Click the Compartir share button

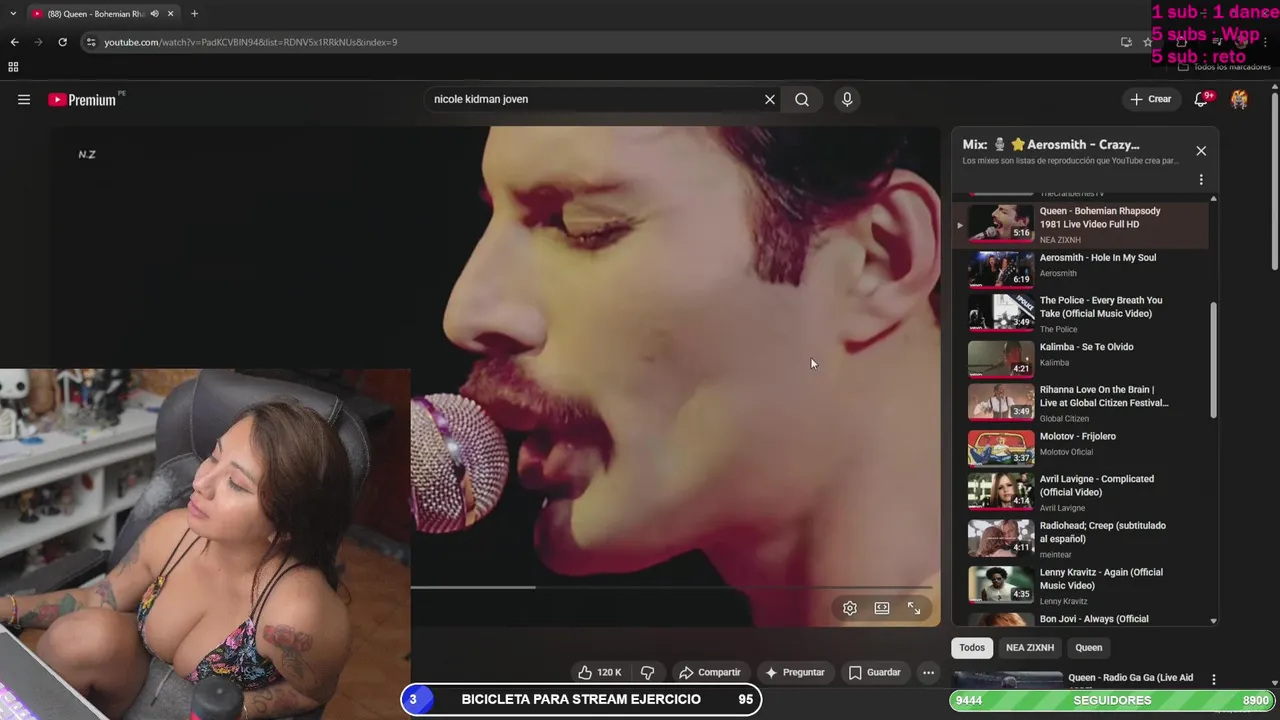(x=709, y=672)
